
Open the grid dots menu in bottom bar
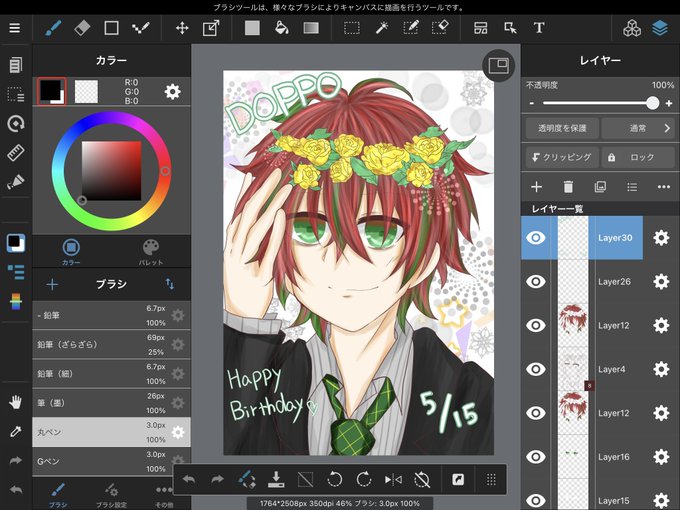pyautogui.click(x=491, y=479)
